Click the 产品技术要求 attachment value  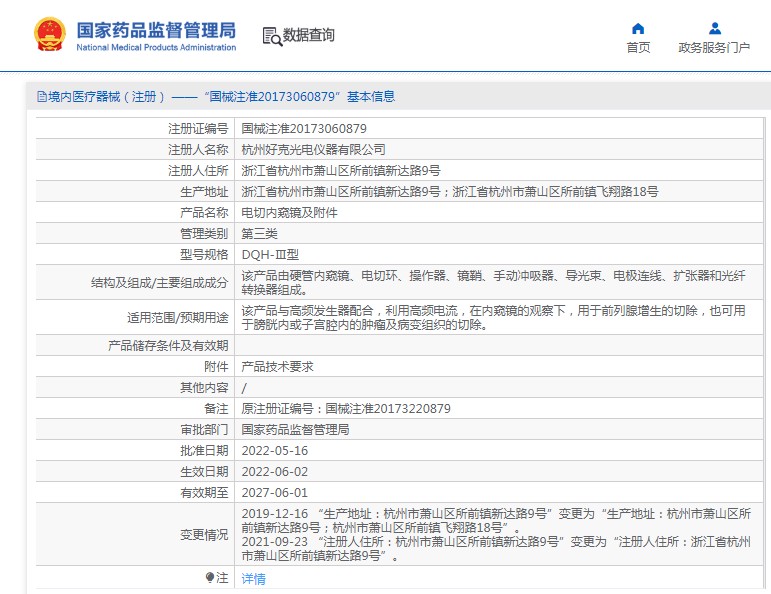pos(277,367)
